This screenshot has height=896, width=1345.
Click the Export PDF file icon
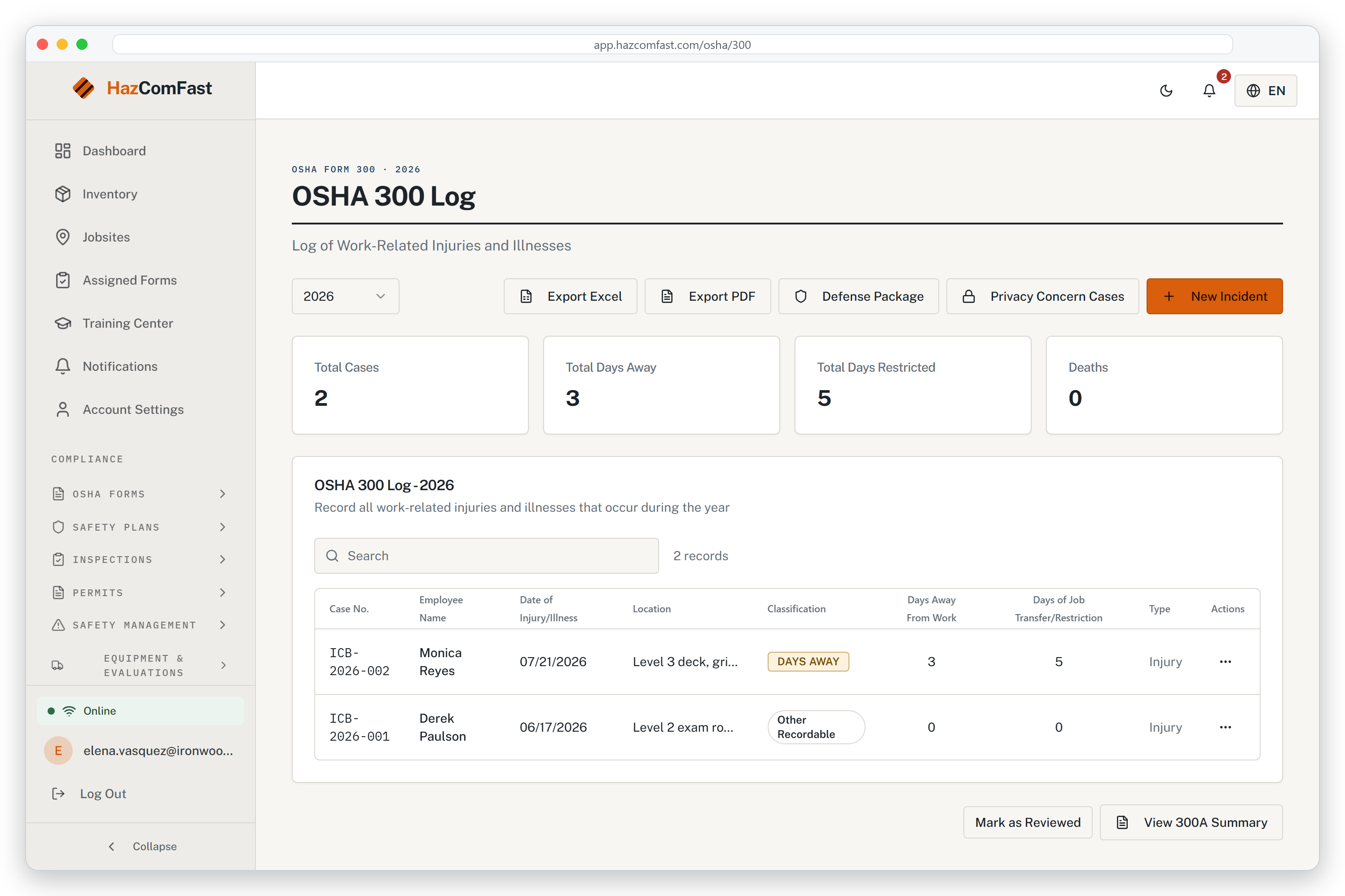[668, 296]
